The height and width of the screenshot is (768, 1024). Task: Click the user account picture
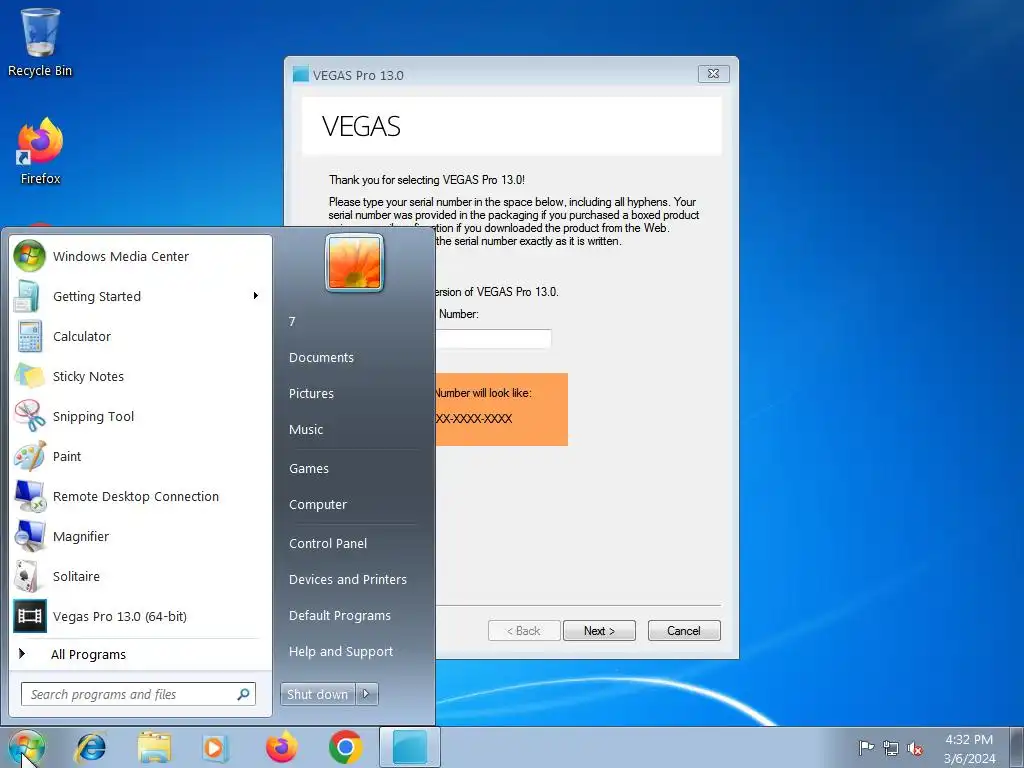click(x=354, y=263)
